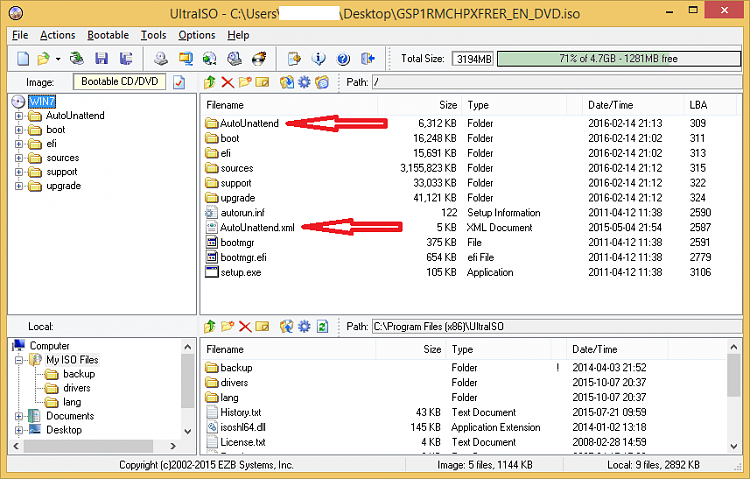Select isoshl64.dll in Local file list
The height and width of the screenshot is (479, 750).
(243, 427)
